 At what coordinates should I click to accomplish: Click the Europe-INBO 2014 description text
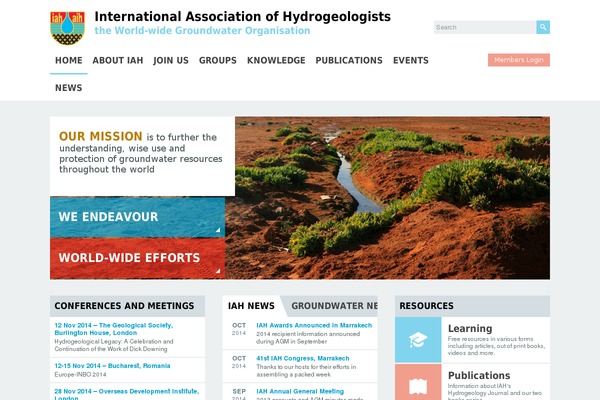pos(80,375)
